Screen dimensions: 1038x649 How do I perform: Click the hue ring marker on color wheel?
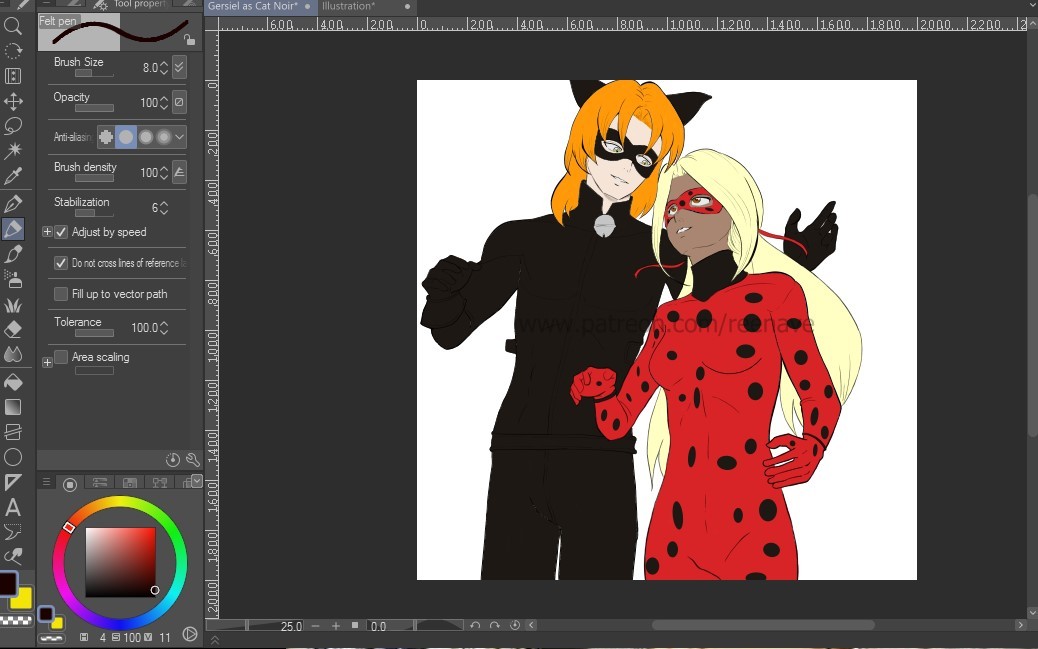click(x=69, y=527)
